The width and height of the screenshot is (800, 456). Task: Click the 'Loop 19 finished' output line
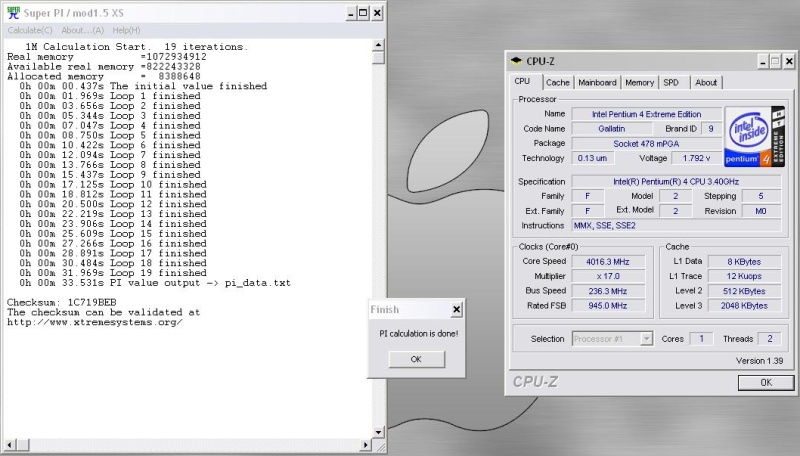(113, 273)
